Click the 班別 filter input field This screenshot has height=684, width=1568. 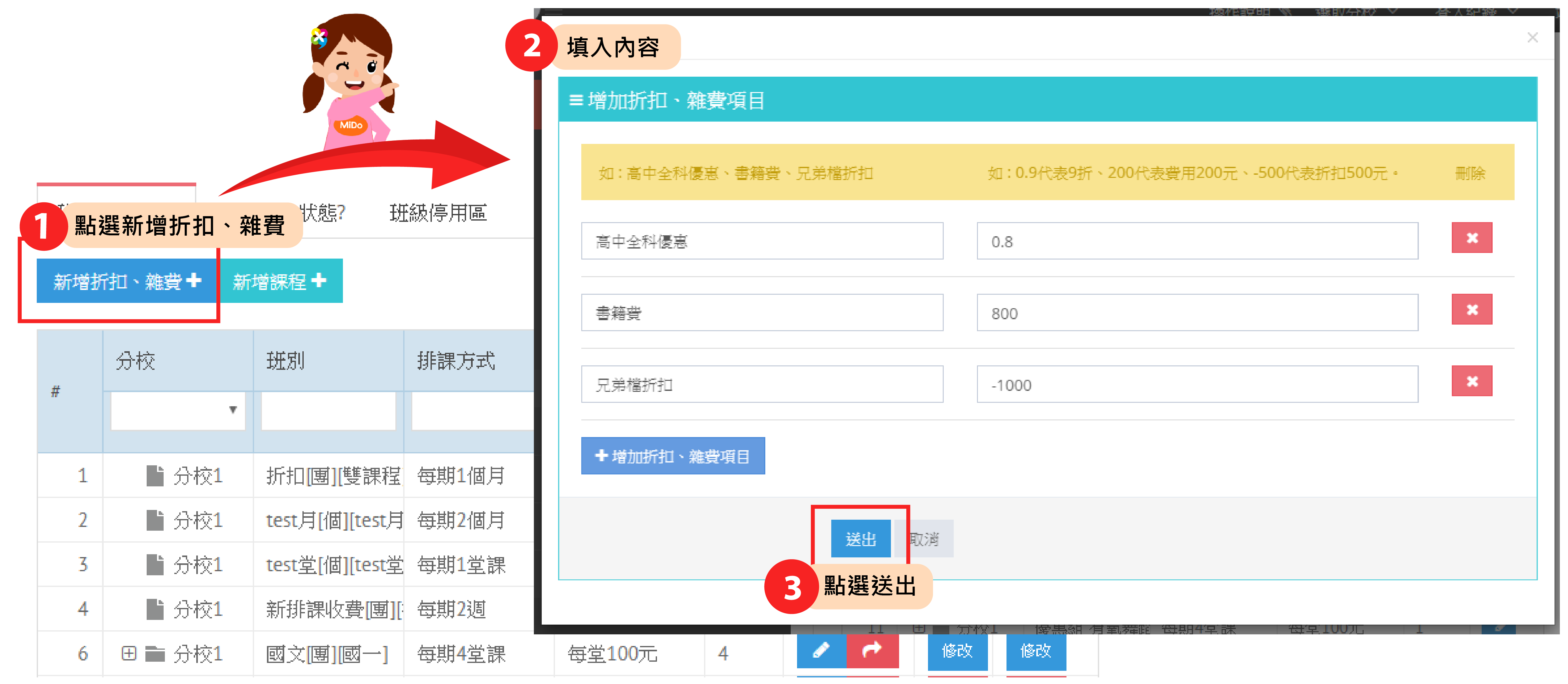[328, 411]
